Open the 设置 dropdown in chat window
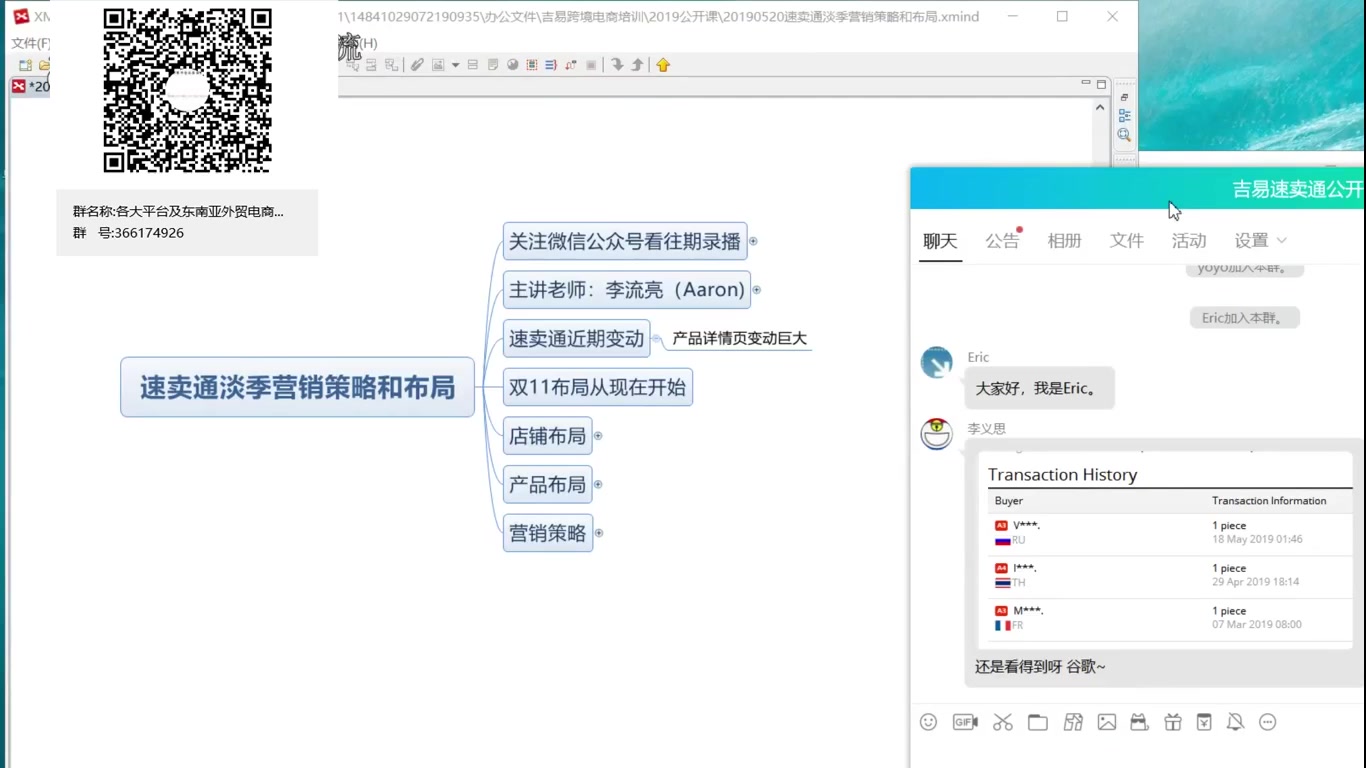The width and height of the screenshot is (1366, 768). click(1260, 241)
